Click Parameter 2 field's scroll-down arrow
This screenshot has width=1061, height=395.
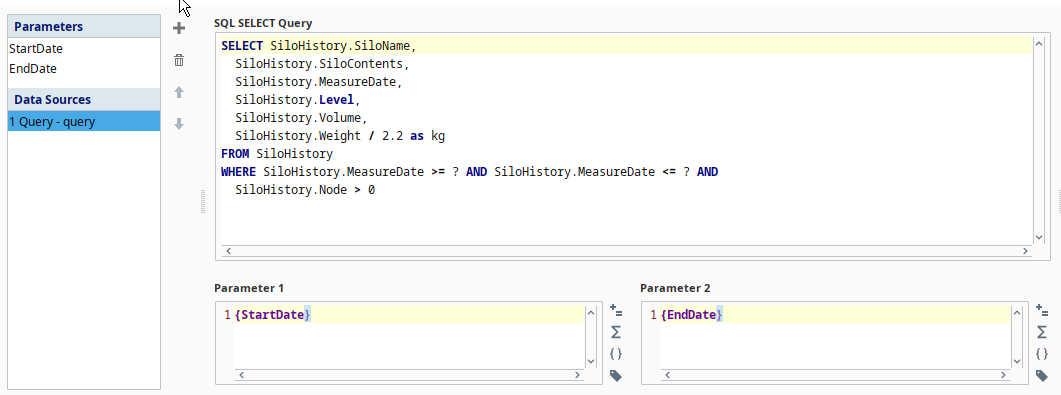pos(1016,362)
